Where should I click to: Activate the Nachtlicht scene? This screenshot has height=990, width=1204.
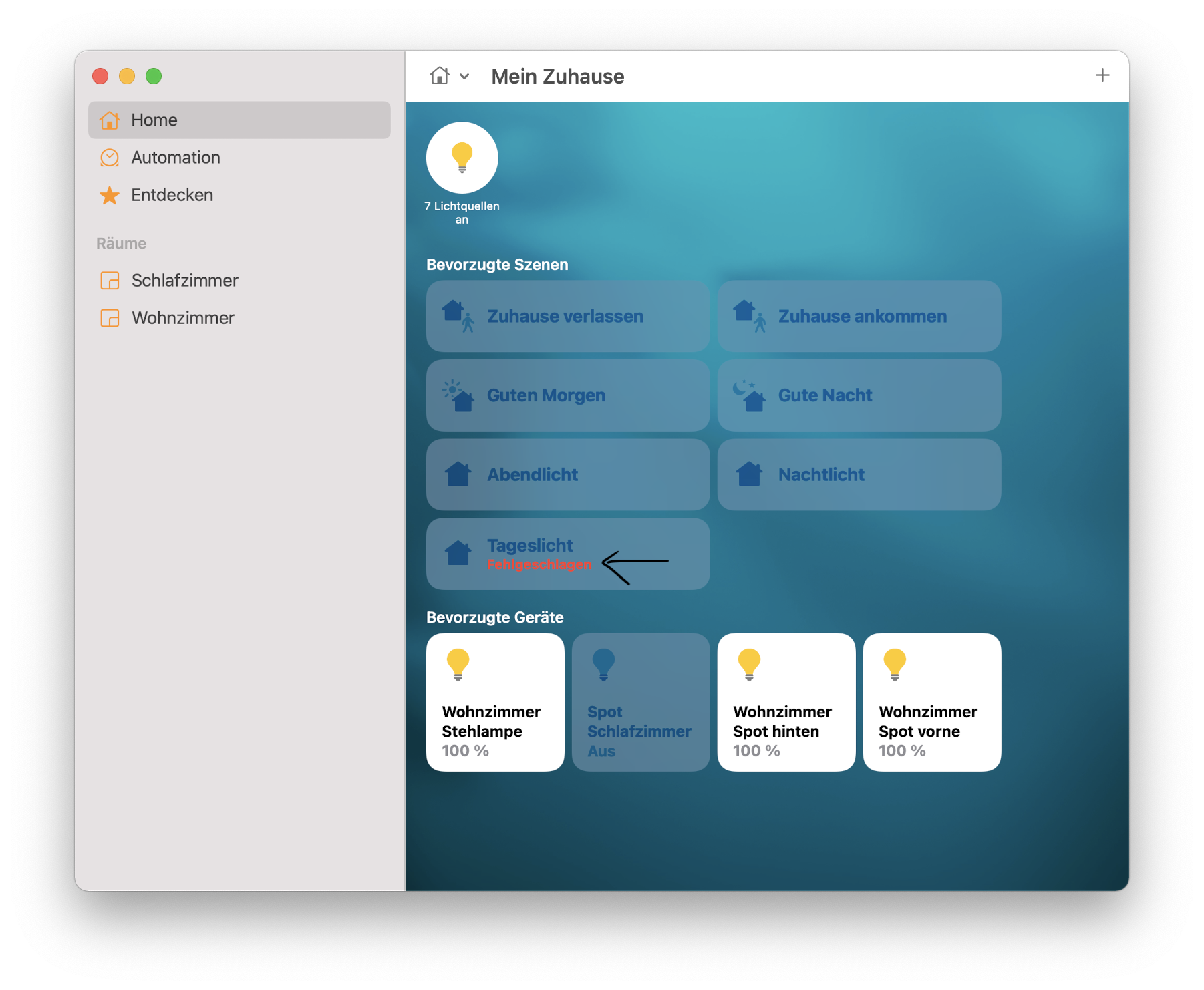click(x=859, y=474)
